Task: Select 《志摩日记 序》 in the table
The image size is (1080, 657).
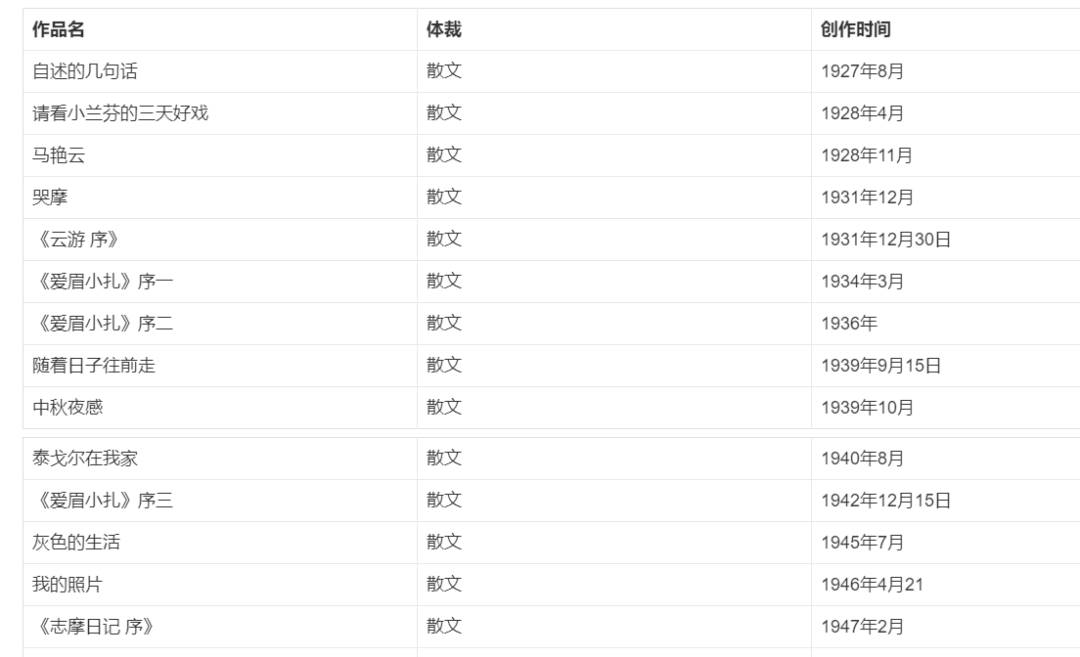Action: point(94,627)
